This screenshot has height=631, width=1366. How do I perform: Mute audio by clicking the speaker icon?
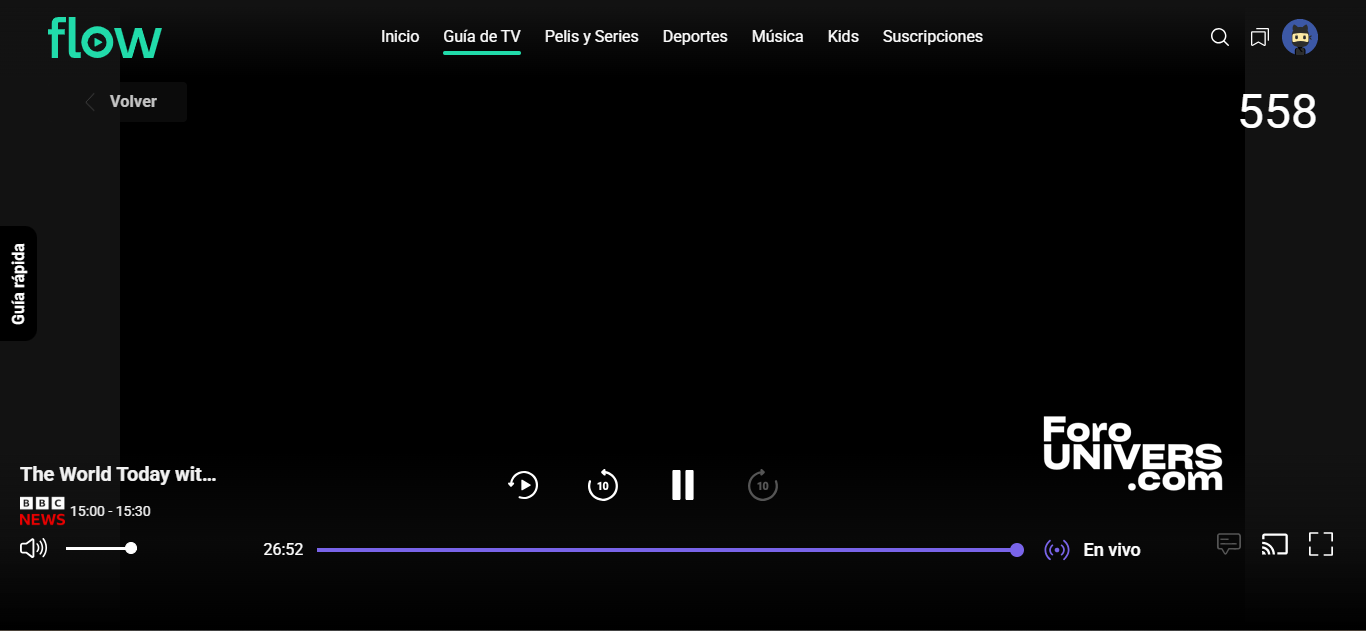pos(33,547)
